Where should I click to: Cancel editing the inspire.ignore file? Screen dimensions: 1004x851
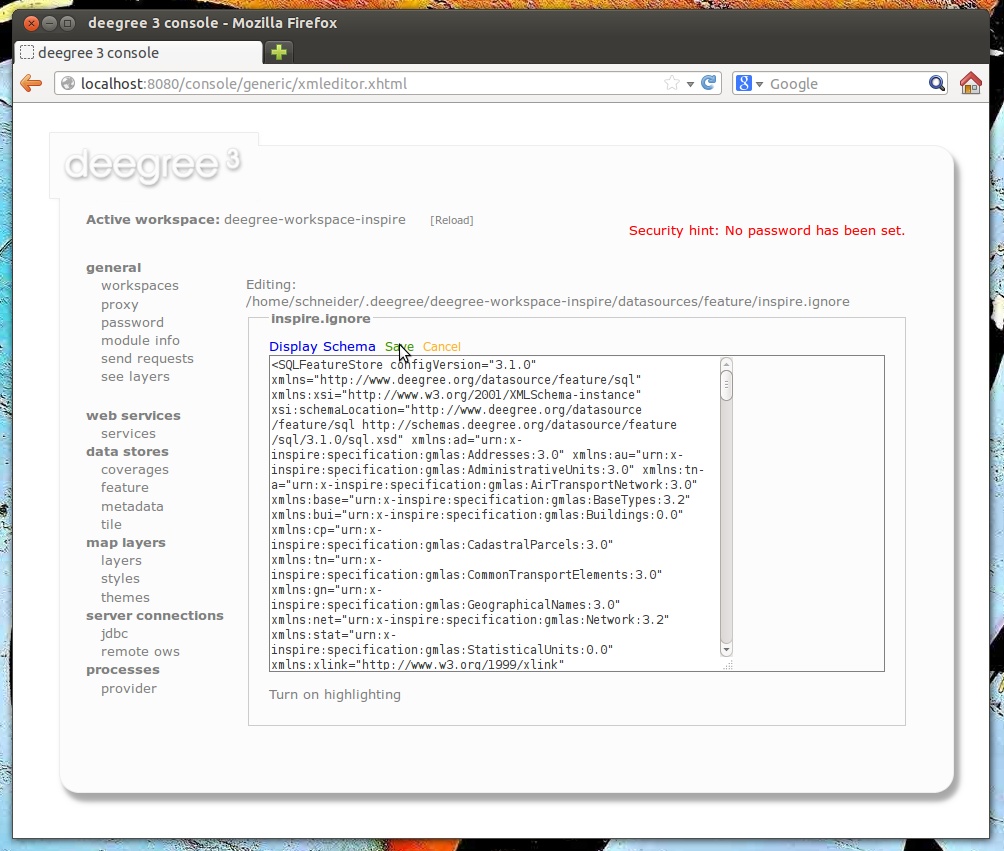tap(441, 346)
